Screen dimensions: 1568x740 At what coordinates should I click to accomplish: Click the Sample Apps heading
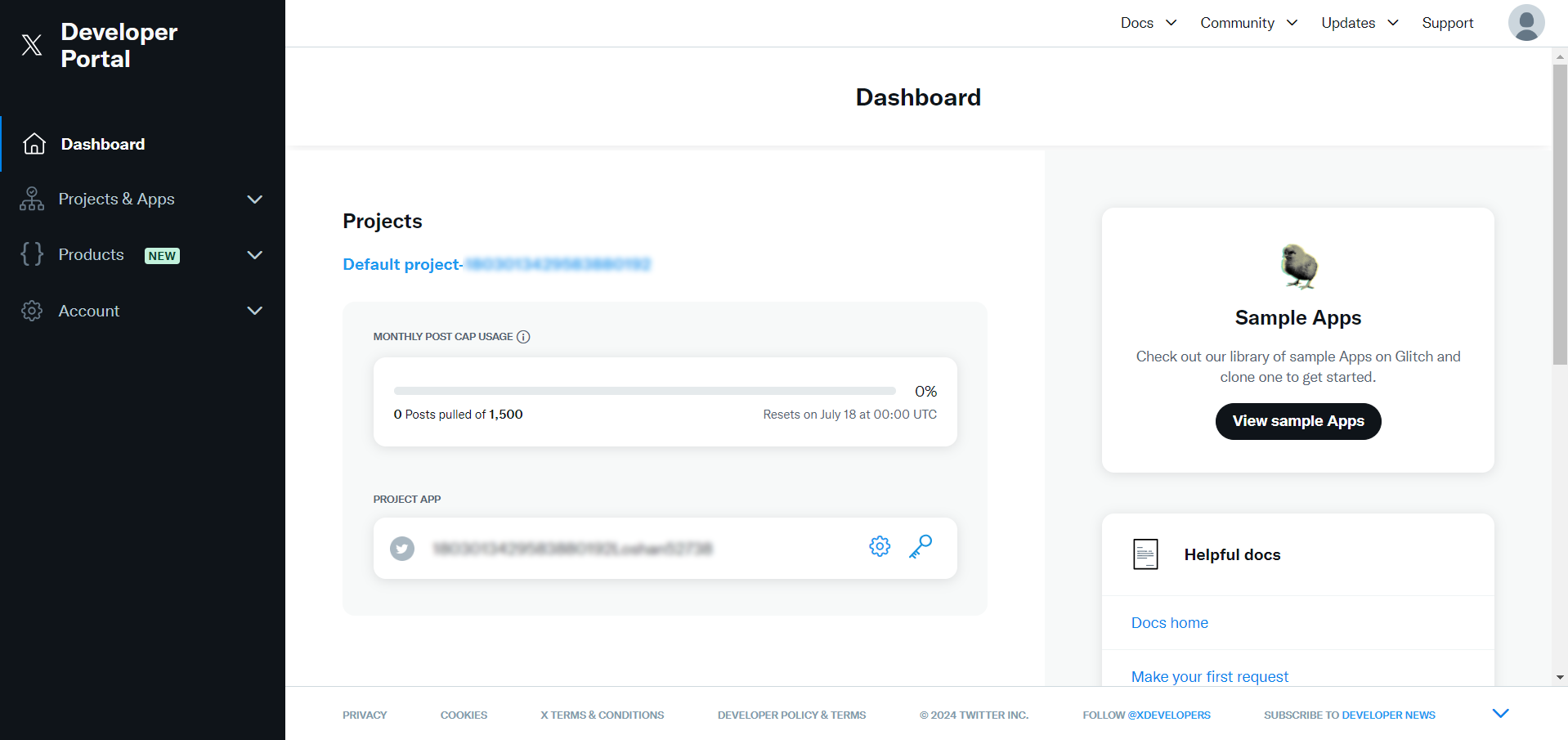(1298, 317)
